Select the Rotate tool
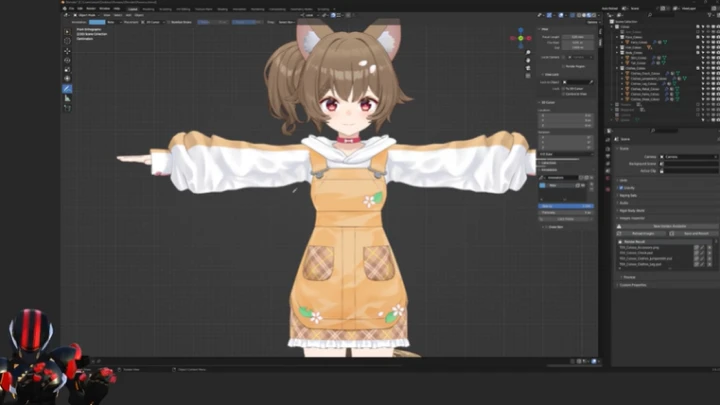The height and width of the screenshot is (405, 720). [x=68, y=60]
